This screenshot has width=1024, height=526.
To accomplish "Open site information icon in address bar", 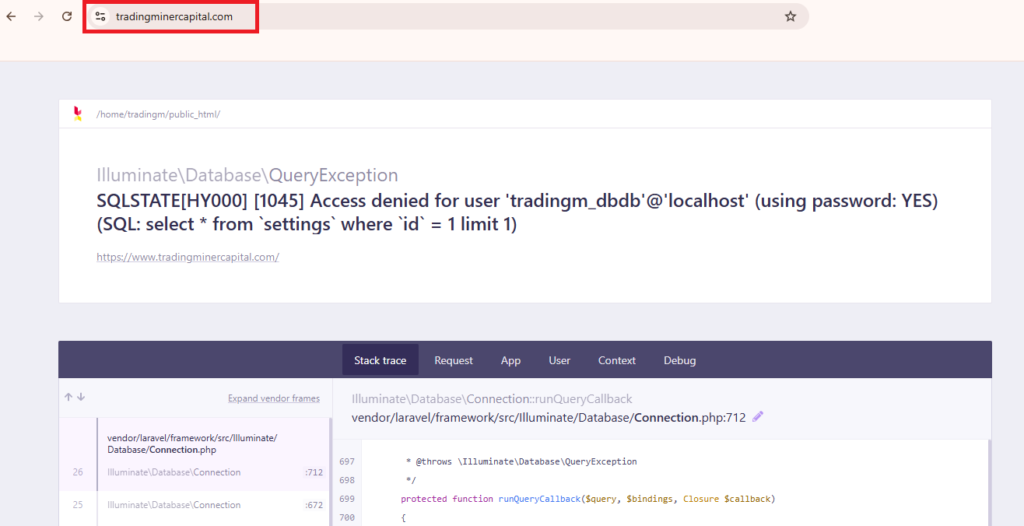I will (x=100, y=17).
